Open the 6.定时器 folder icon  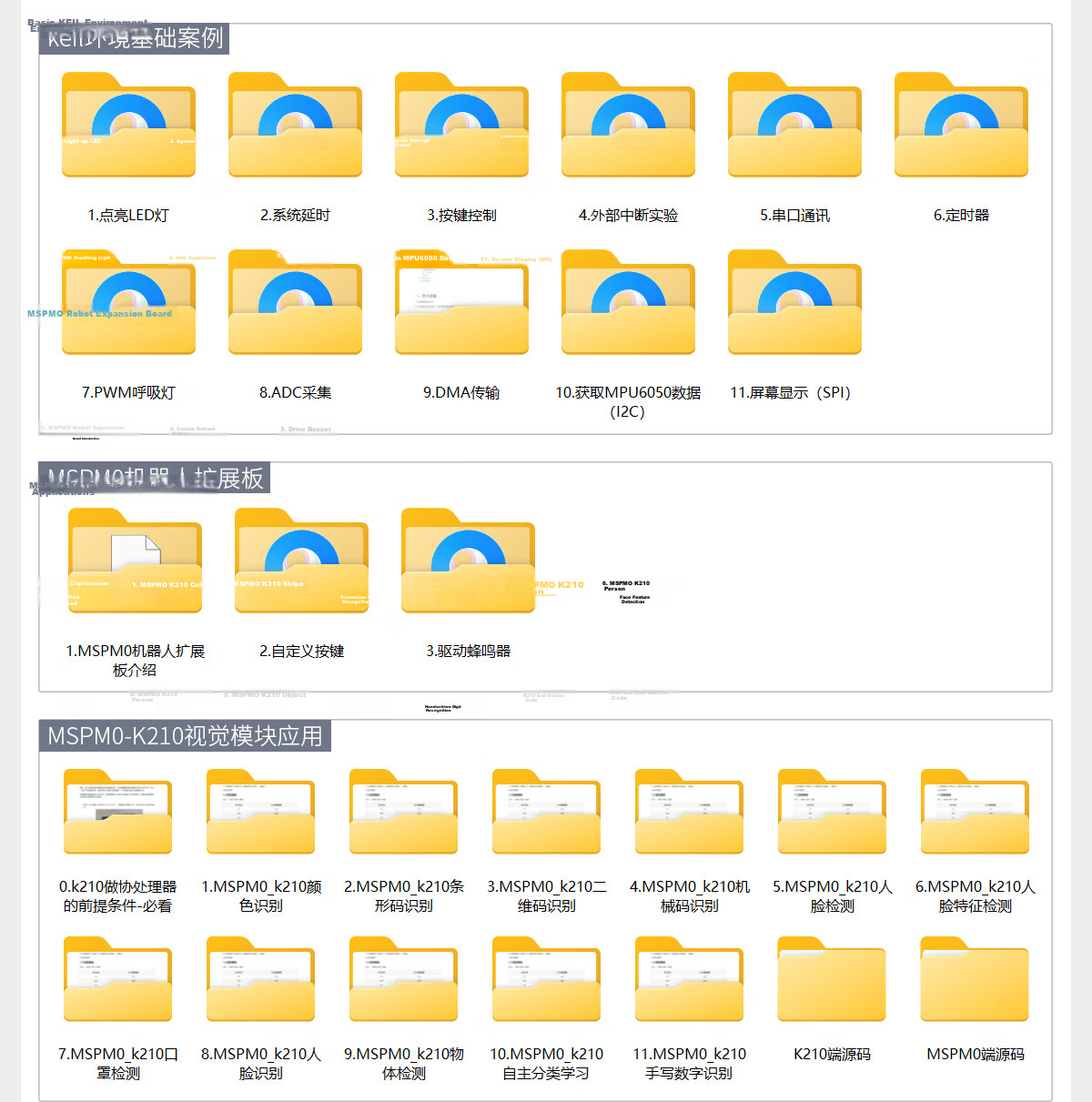coord(961,126)
